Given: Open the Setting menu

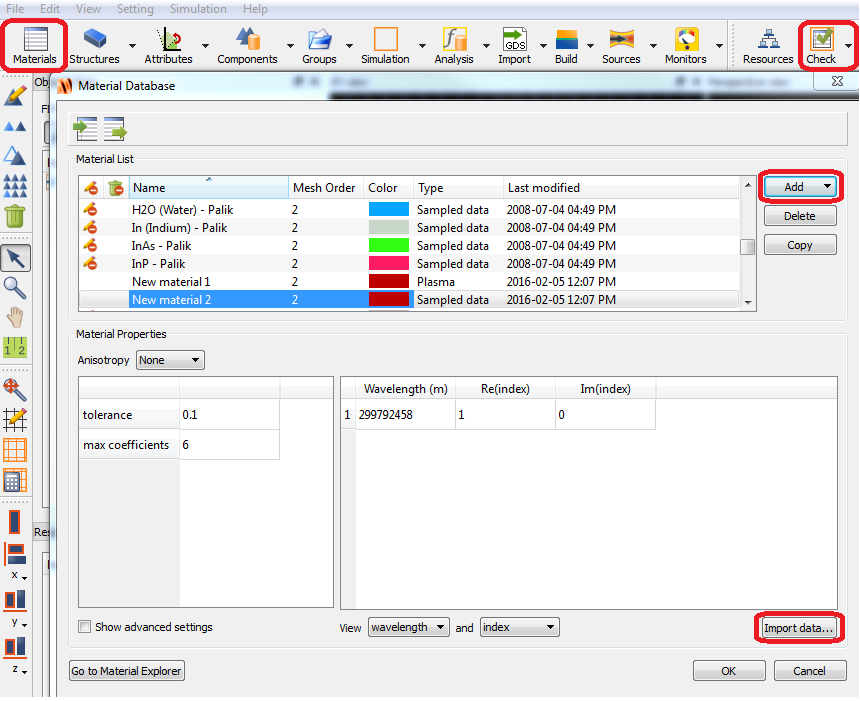Looking at the screenshot, I should 135,9.
